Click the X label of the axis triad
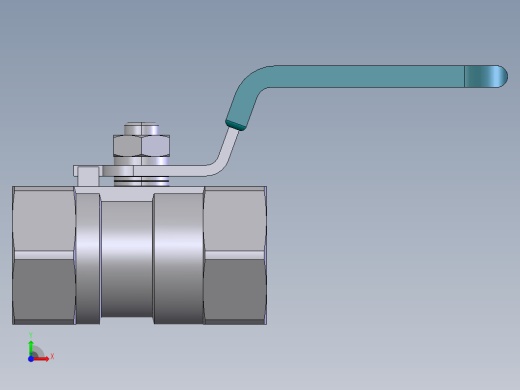This screenshot has width=520, height=390. (52, 357)
